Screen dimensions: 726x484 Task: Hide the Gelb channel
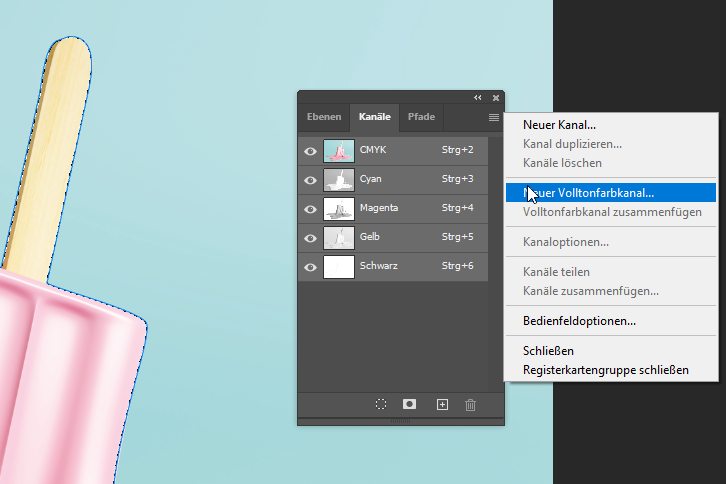click(x=310, y=238)
